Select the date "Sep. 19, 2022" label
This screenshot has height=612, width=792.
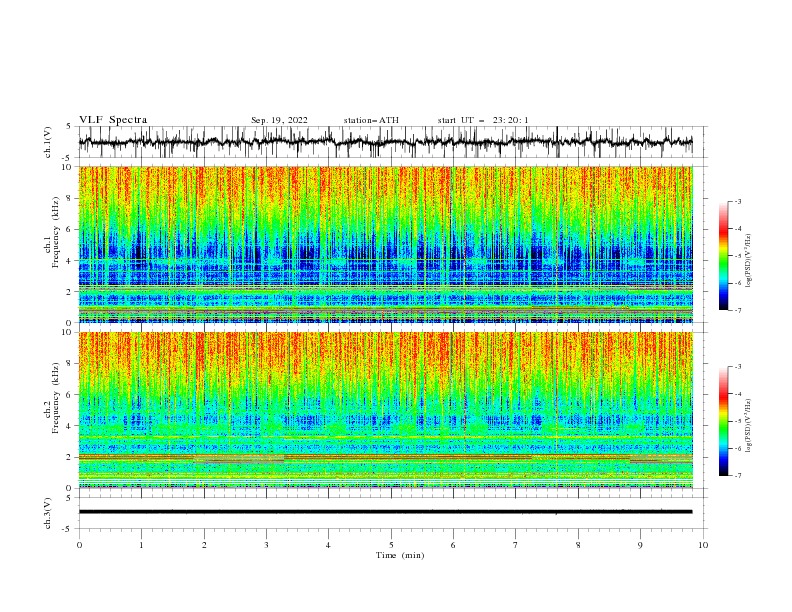[x=279, y=120]
